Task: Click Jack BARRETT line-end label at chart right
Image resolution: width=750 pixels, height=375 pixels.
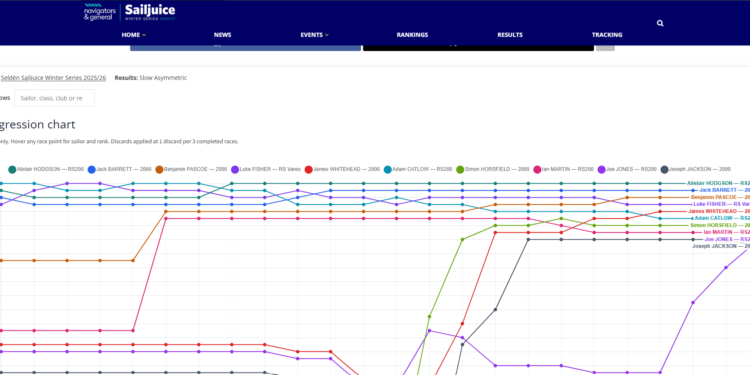Action: tap(724, 190)
